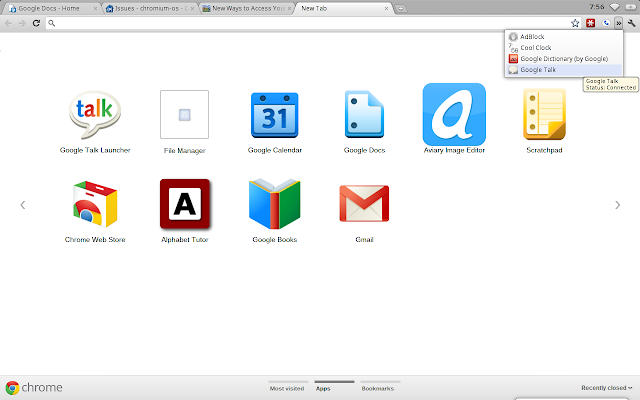640x400 pixels.
Task: Click the extensions overflow chevron button
Action: pos(619,23)
